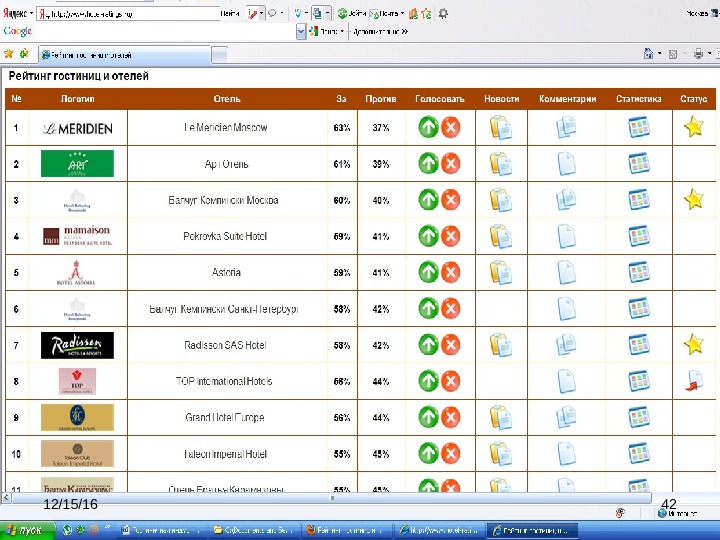Click document status icon for TOP International Hotels
Viewport: 720px width, 540px height.
click(693, 381)
